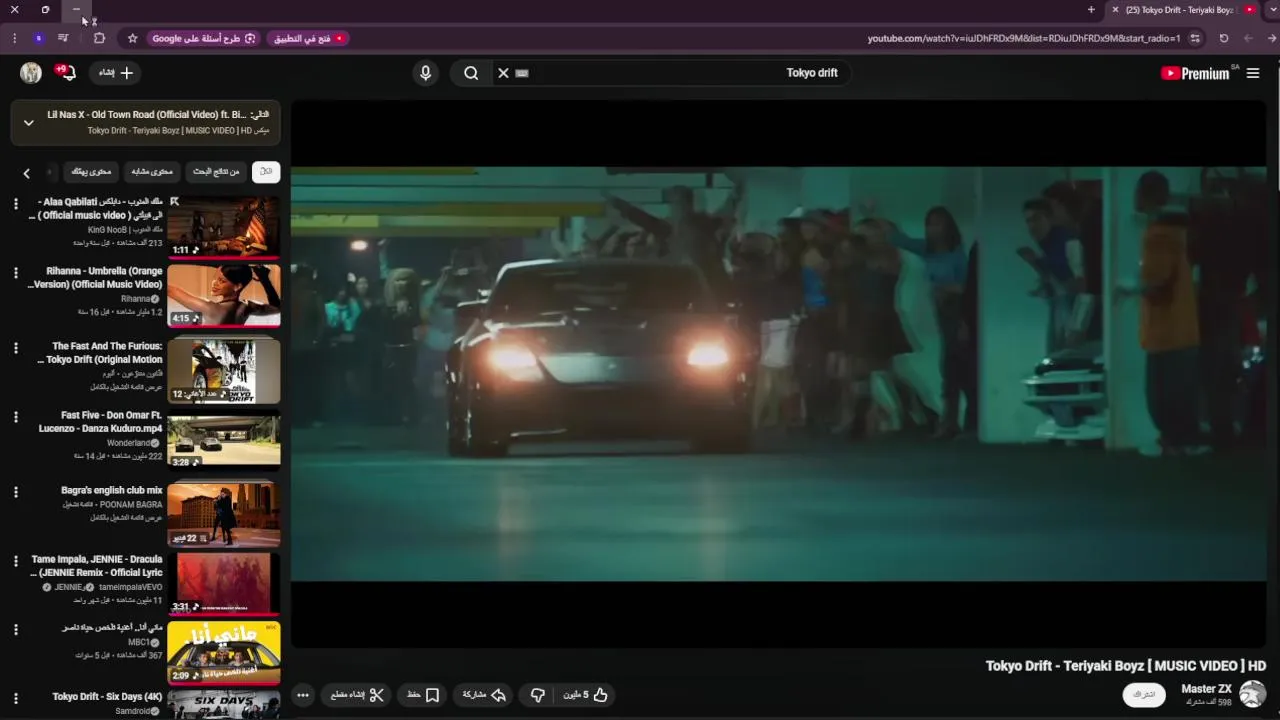Open more actions (three dots) under the video
Image resolution: width=1280 pixels, height=720 pixels.
click(303, 695)
